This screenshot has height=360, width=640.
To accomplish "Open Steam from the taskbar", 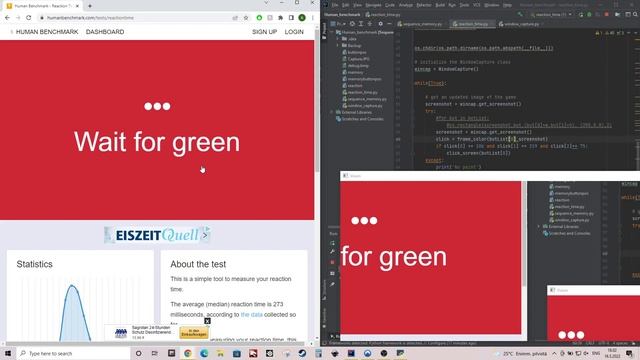I will 302,353.
